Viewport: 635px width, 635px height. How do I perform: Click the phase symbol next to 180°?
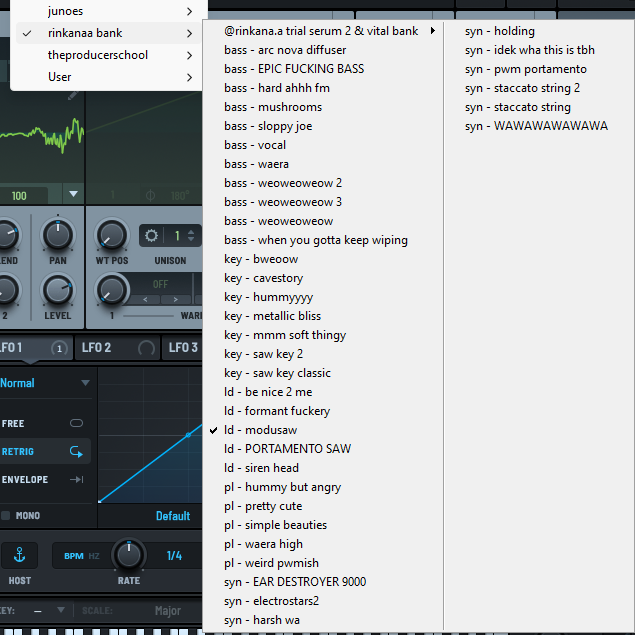pos(150,196)
